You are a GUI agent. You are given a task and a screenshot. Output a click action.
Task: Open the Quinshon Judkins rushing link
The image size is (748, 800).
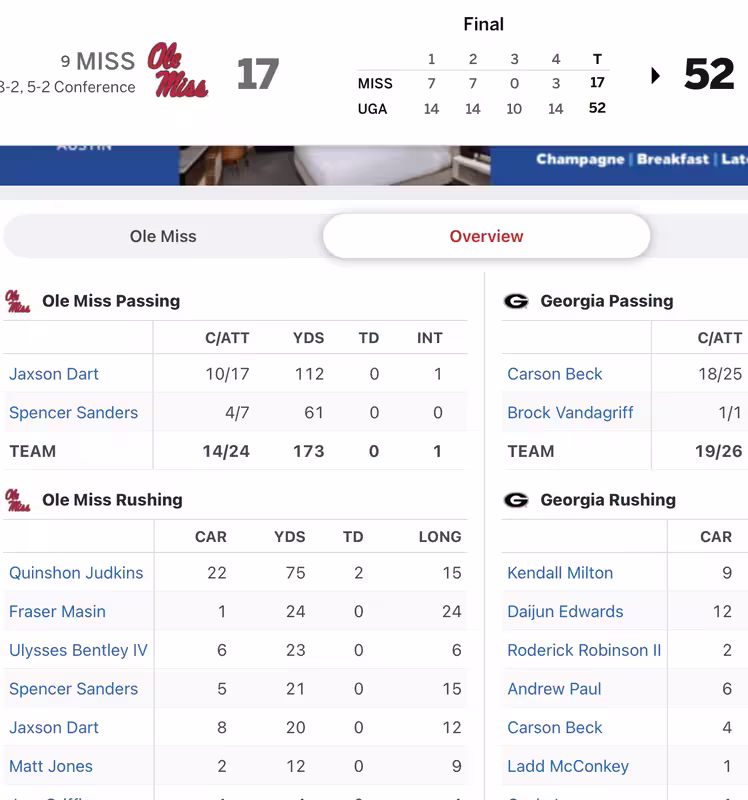pyautogui.click(x=76, y=573)
